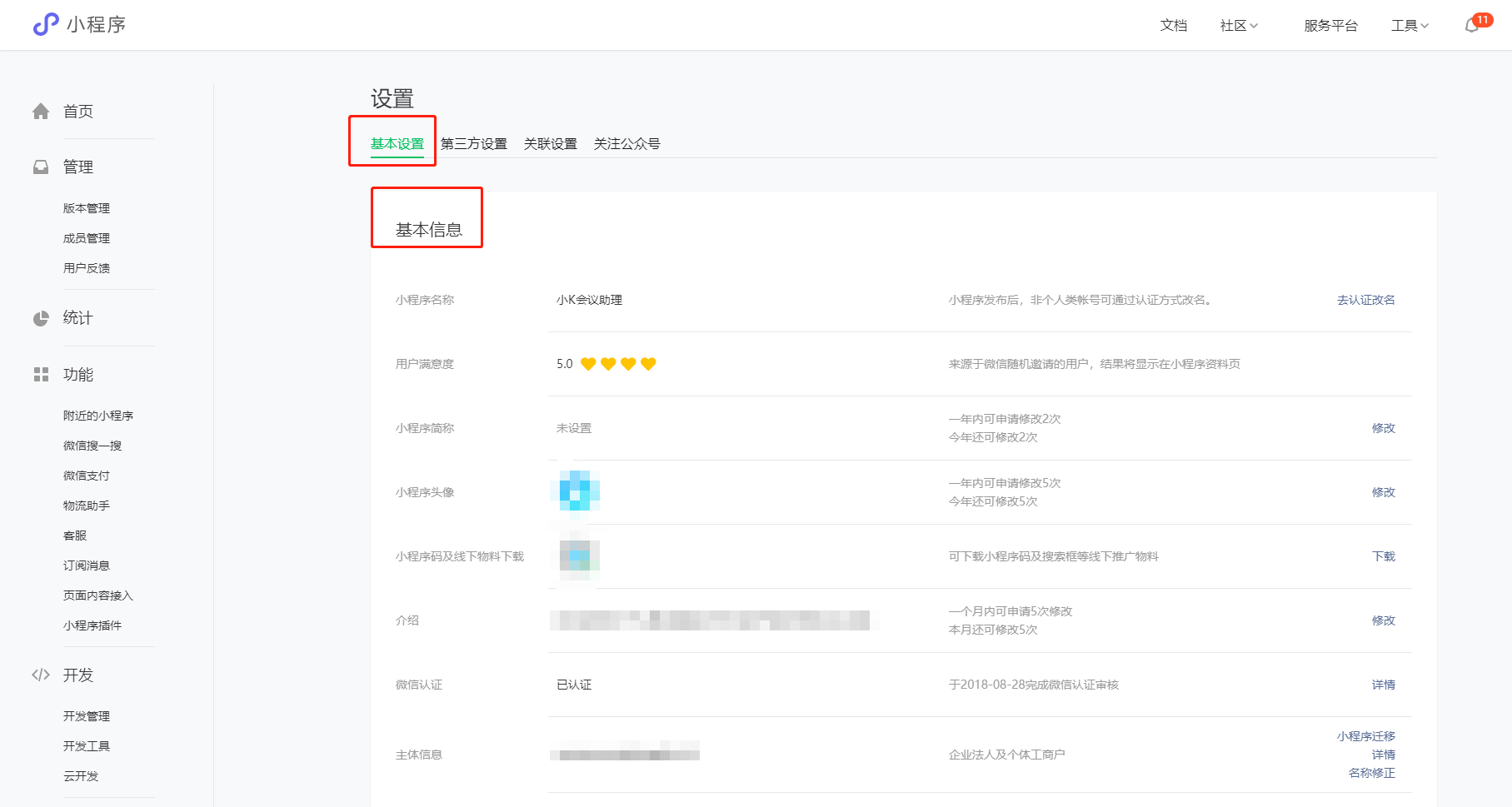Open 开发管理 in sidebar
The width and height of the screenshot is (1512, 807).
point(87,716)
